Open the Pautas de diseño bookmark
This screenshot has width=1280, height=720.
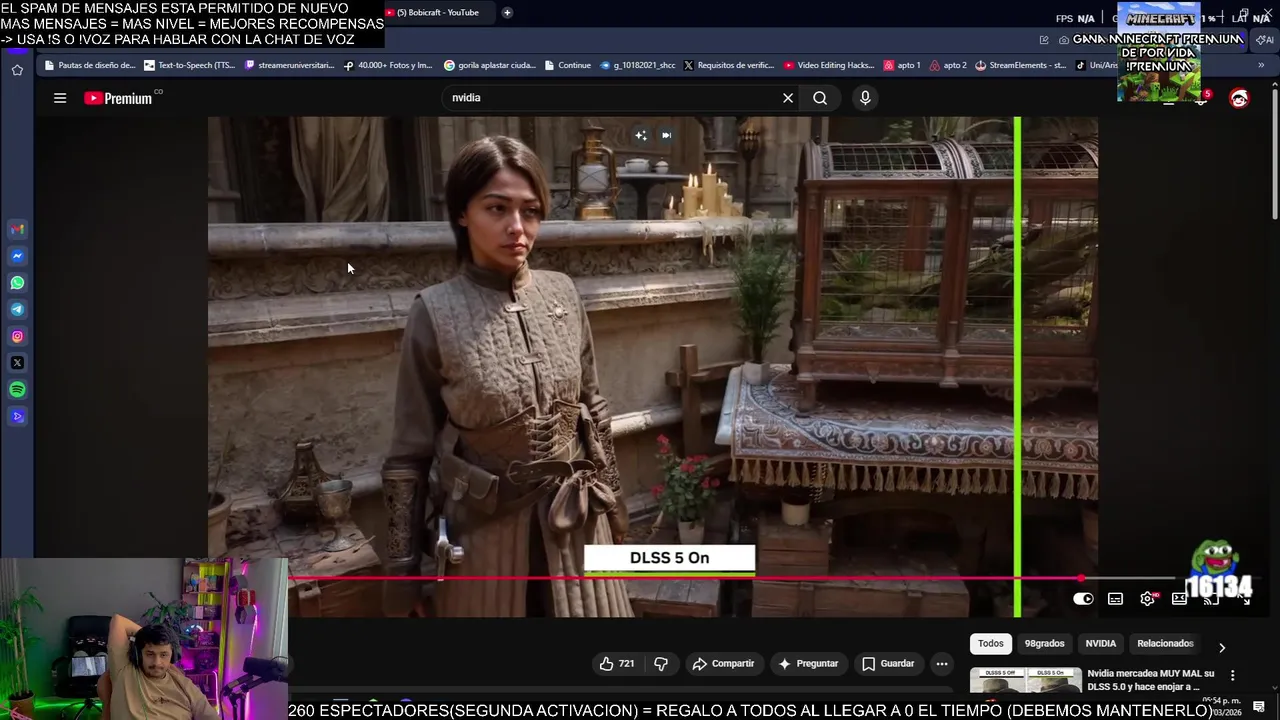tap(90, 66)
